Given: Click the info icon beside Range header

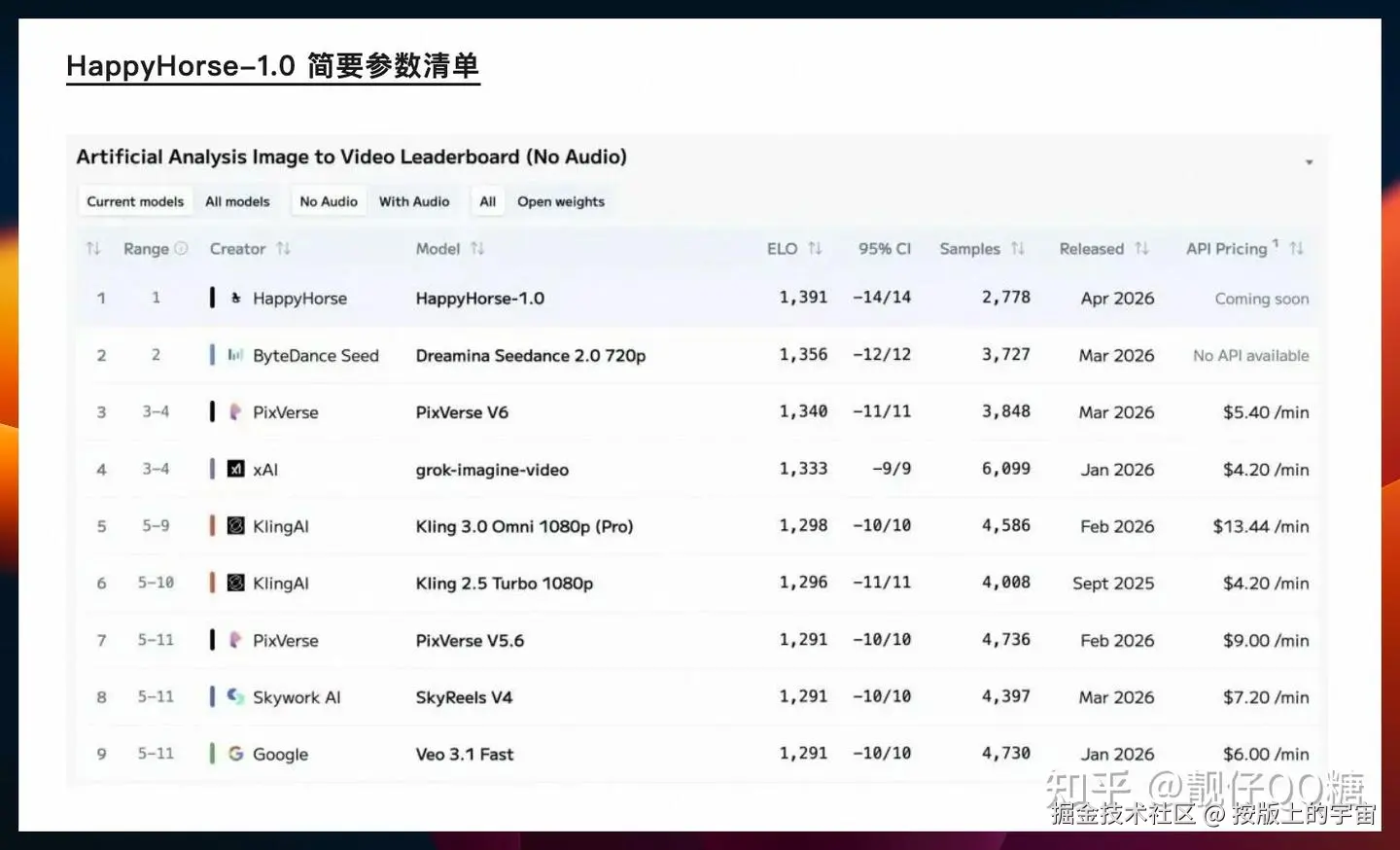Looking at the screenshot, I should (x=181, y=249).
